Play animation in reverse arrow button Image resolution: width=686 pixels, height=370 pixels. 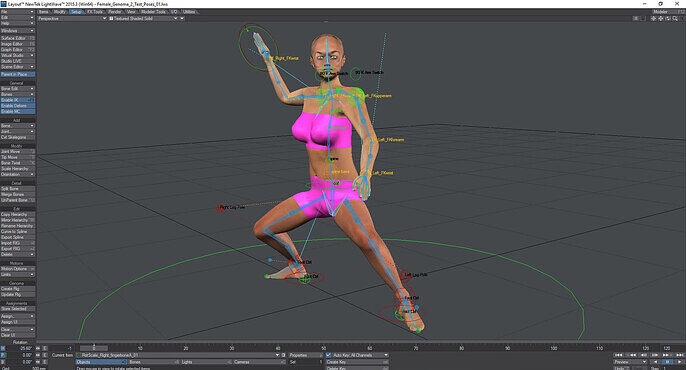point(655,362)
